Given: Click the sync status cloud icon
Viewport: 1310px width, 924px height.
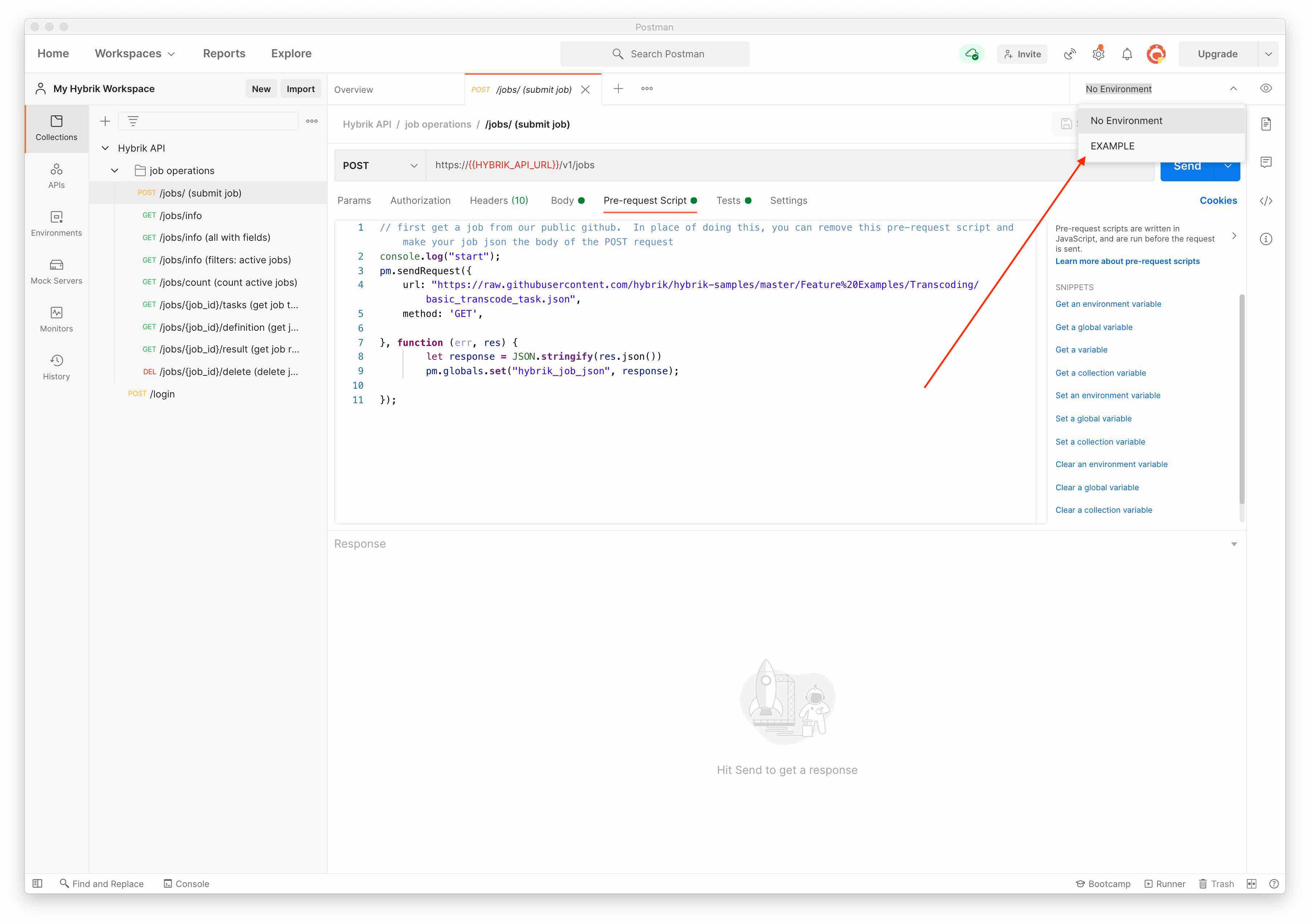Looking at the screenshot, I should coord(971,54).
